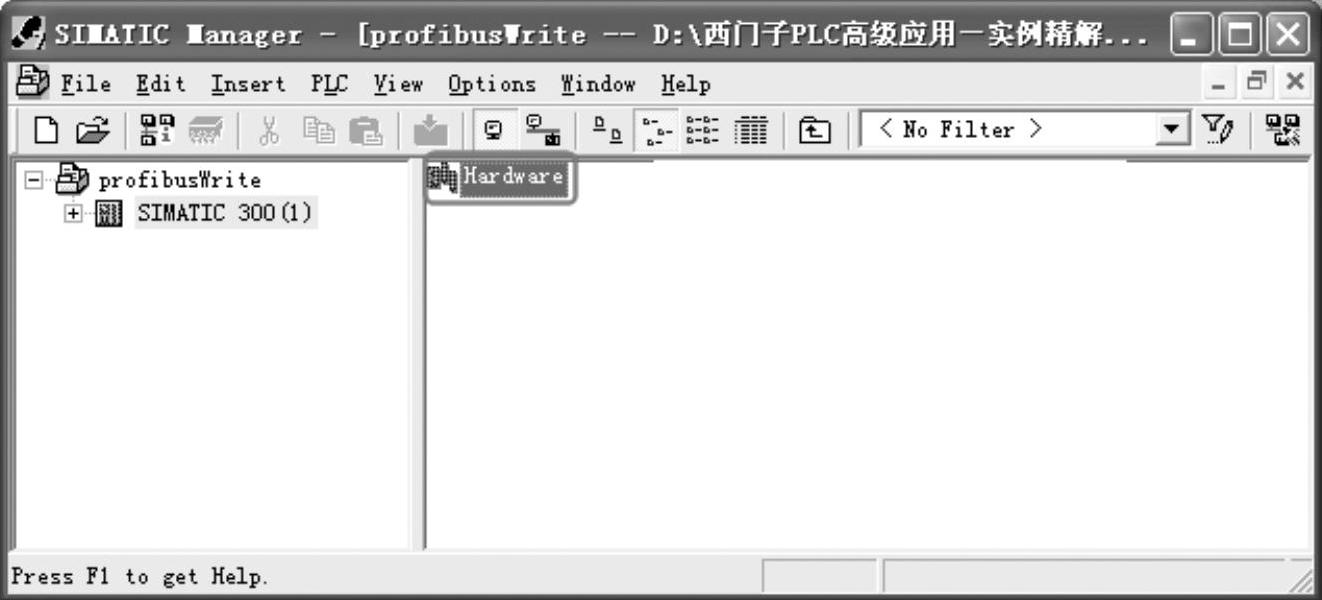Collapse the profibusWrite project tree
Image resolution: width=1322 pixels, height=600 pixels.
34,181
